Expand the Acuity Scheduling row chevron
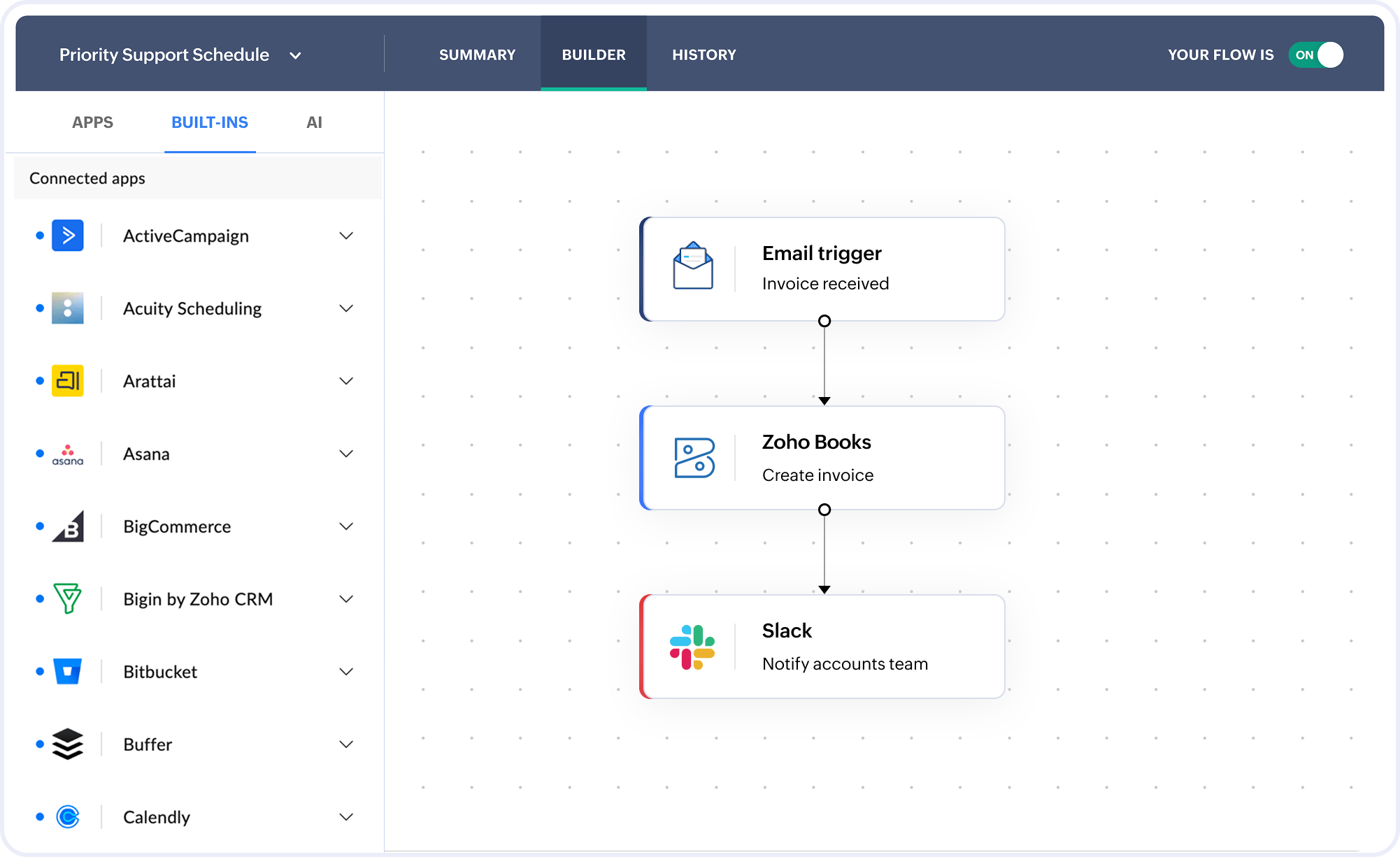This screenshot has height=857, width=1400. (x=346, y=308)
